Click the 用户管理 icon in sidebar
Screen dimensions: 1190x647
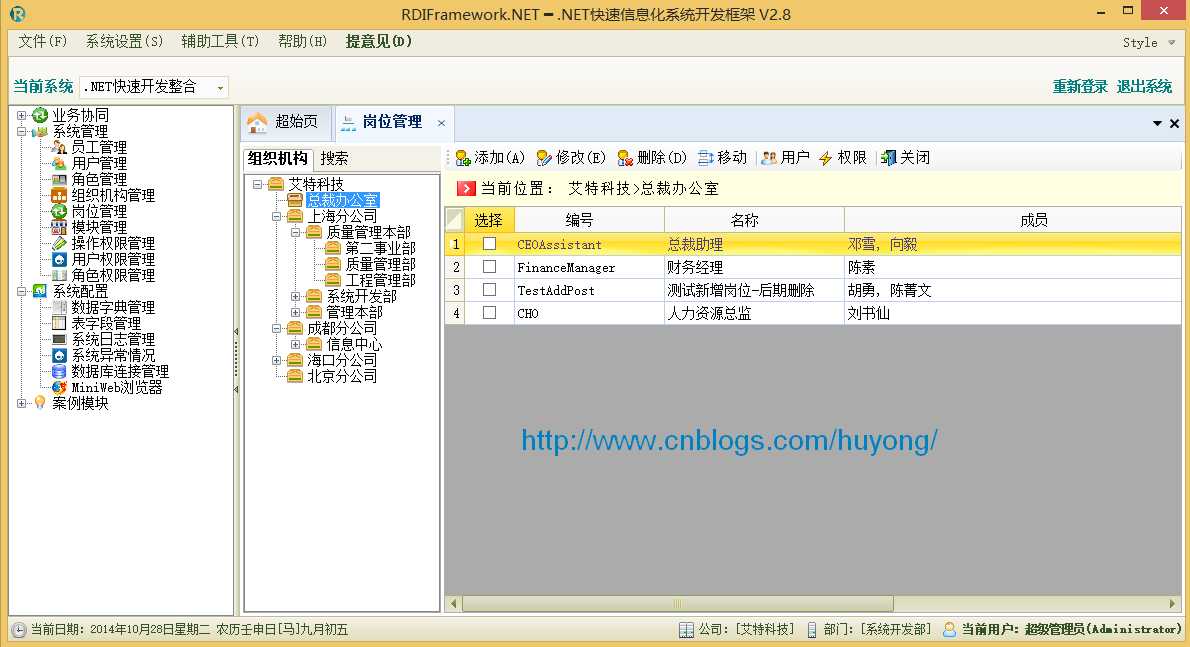(x=59, y=163)
